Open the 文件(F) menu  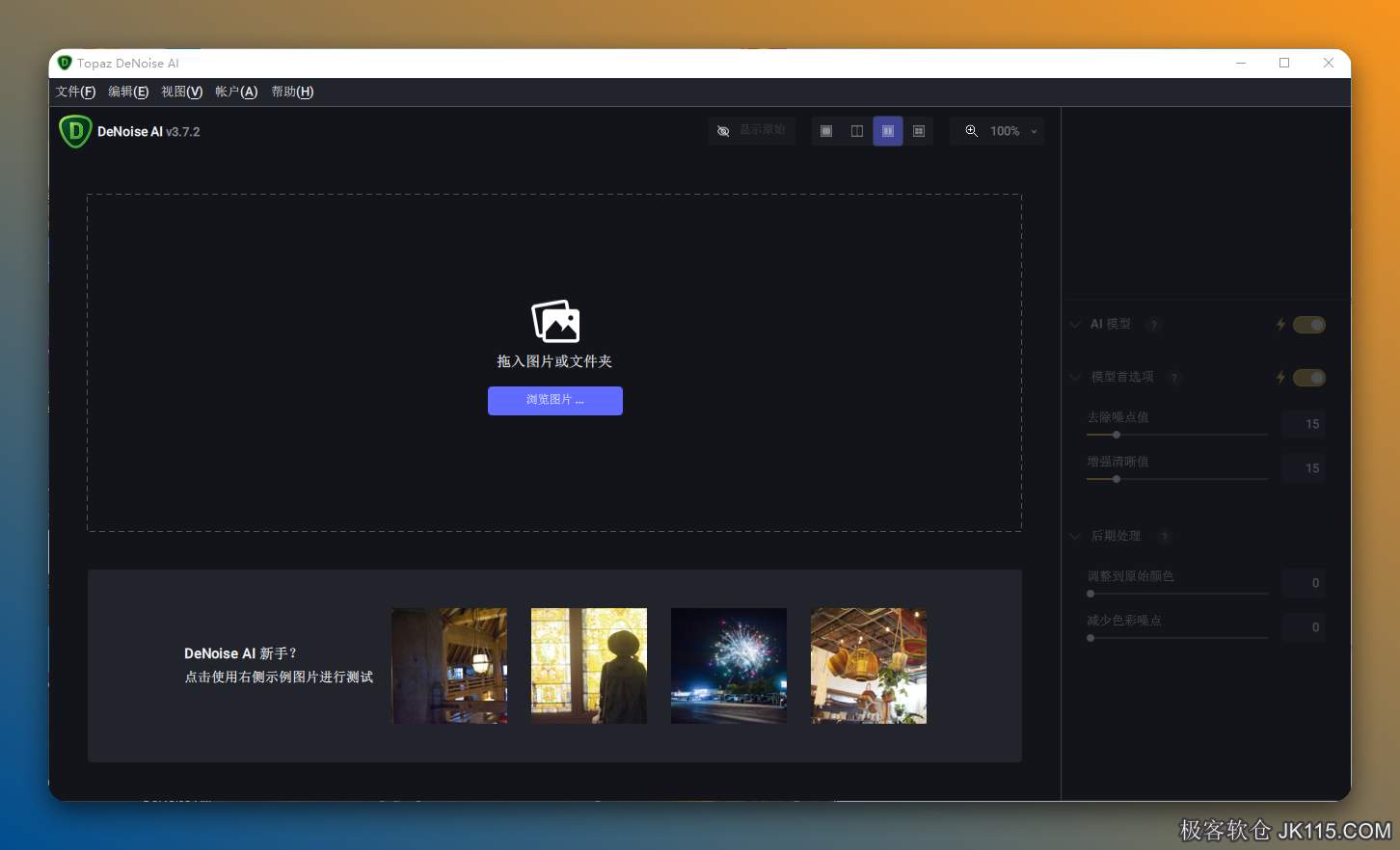pyautogui.click(x=75, y=92)
